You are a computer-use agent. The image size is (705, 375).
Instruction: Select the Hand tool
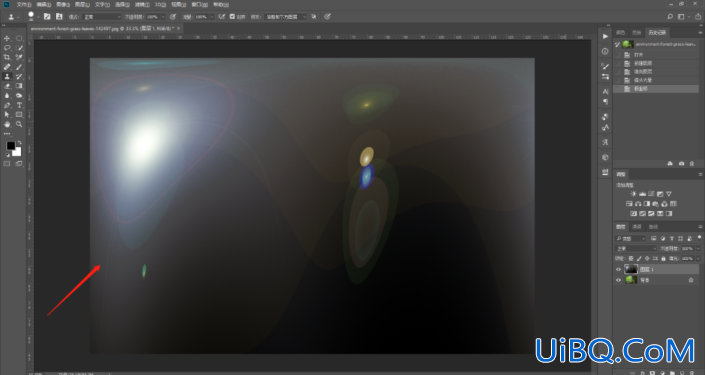coord(7,124)
